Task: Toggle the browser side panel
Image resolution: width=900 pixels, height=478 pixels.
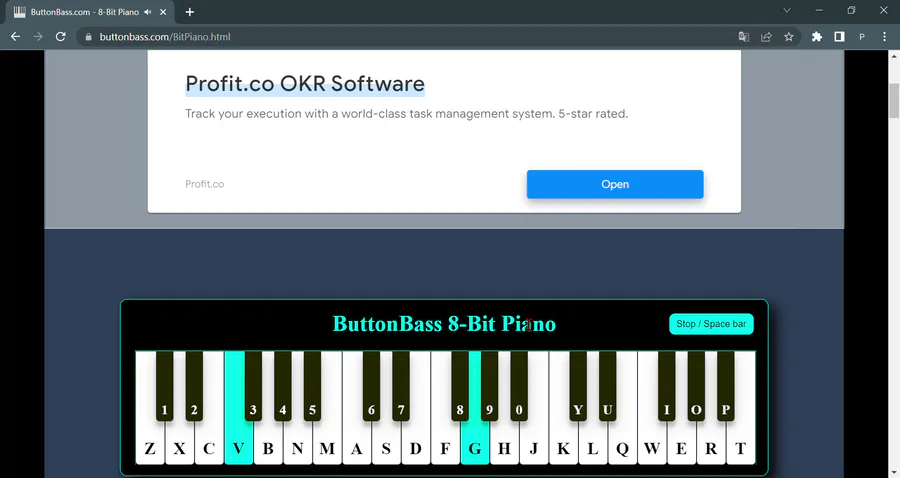Action: click(x=839, y=37)
